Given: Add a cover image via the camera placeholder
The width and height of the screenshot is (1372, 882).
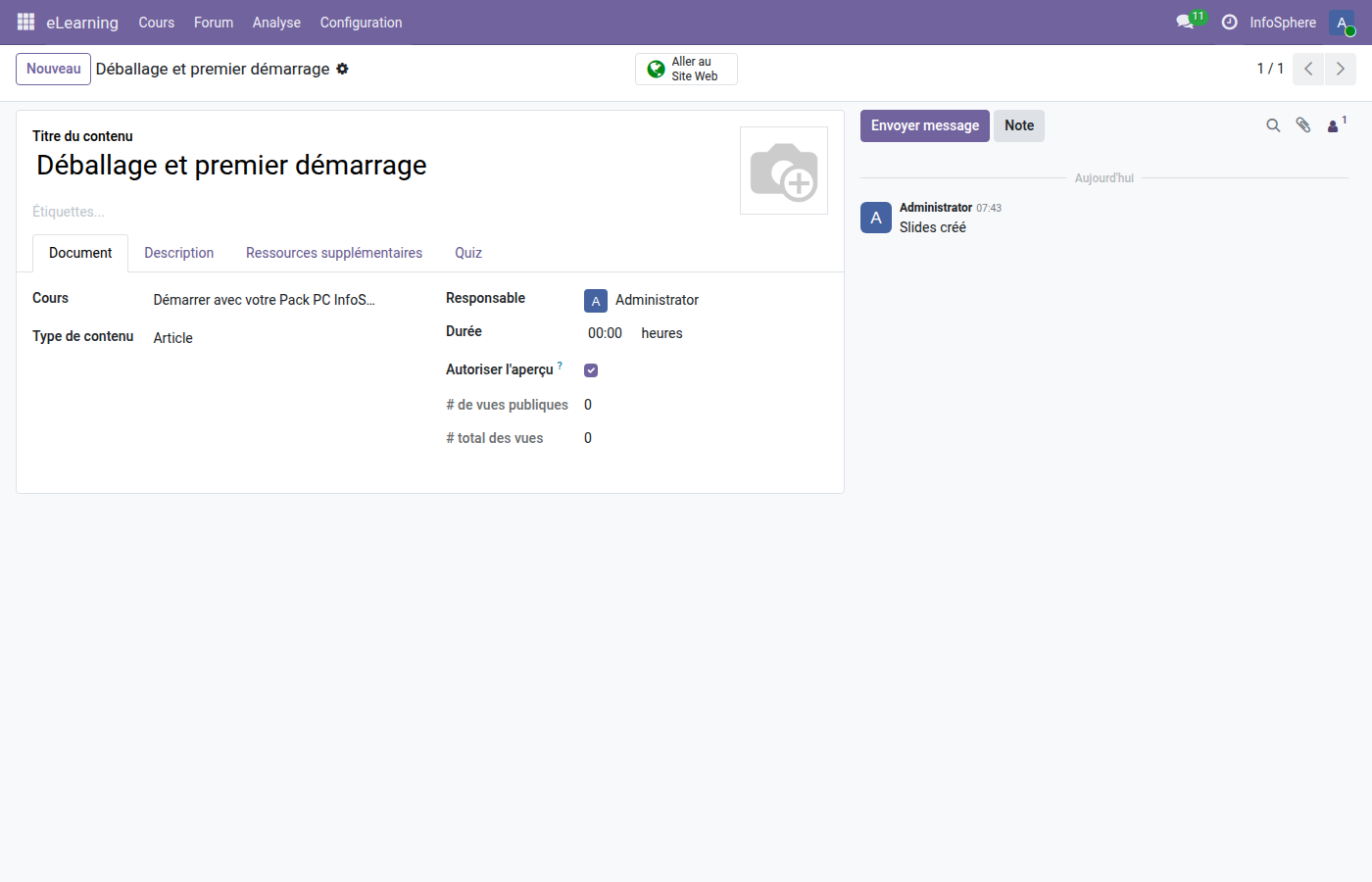Looking at the screenshot, I should tap(783, 170).
